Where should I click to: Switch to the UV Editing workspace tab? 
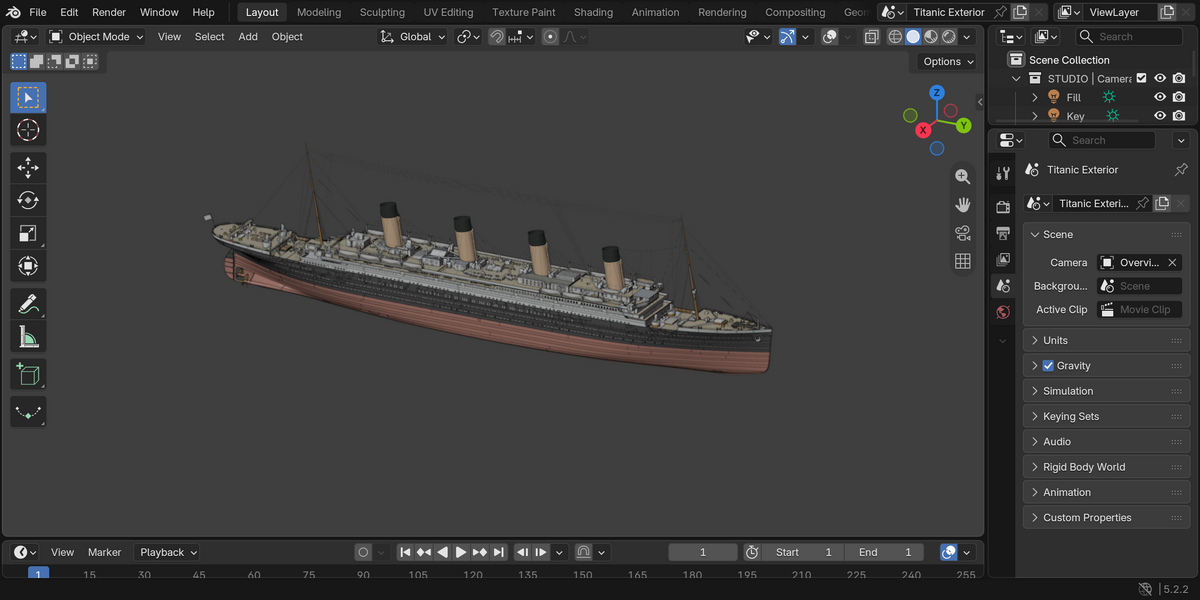point(448,12)
